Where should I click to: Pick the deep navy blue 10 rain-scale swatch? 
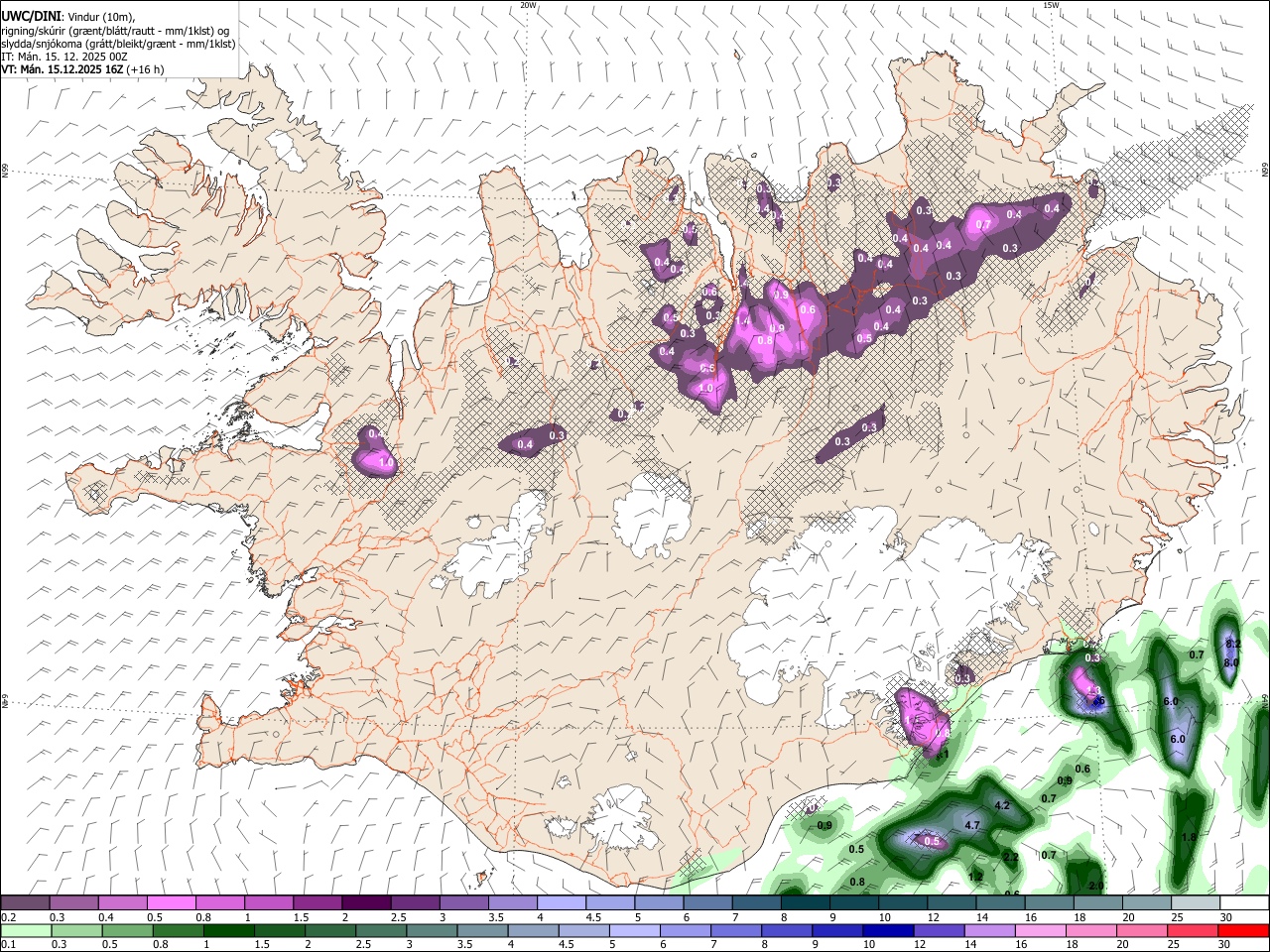[886, 930]
